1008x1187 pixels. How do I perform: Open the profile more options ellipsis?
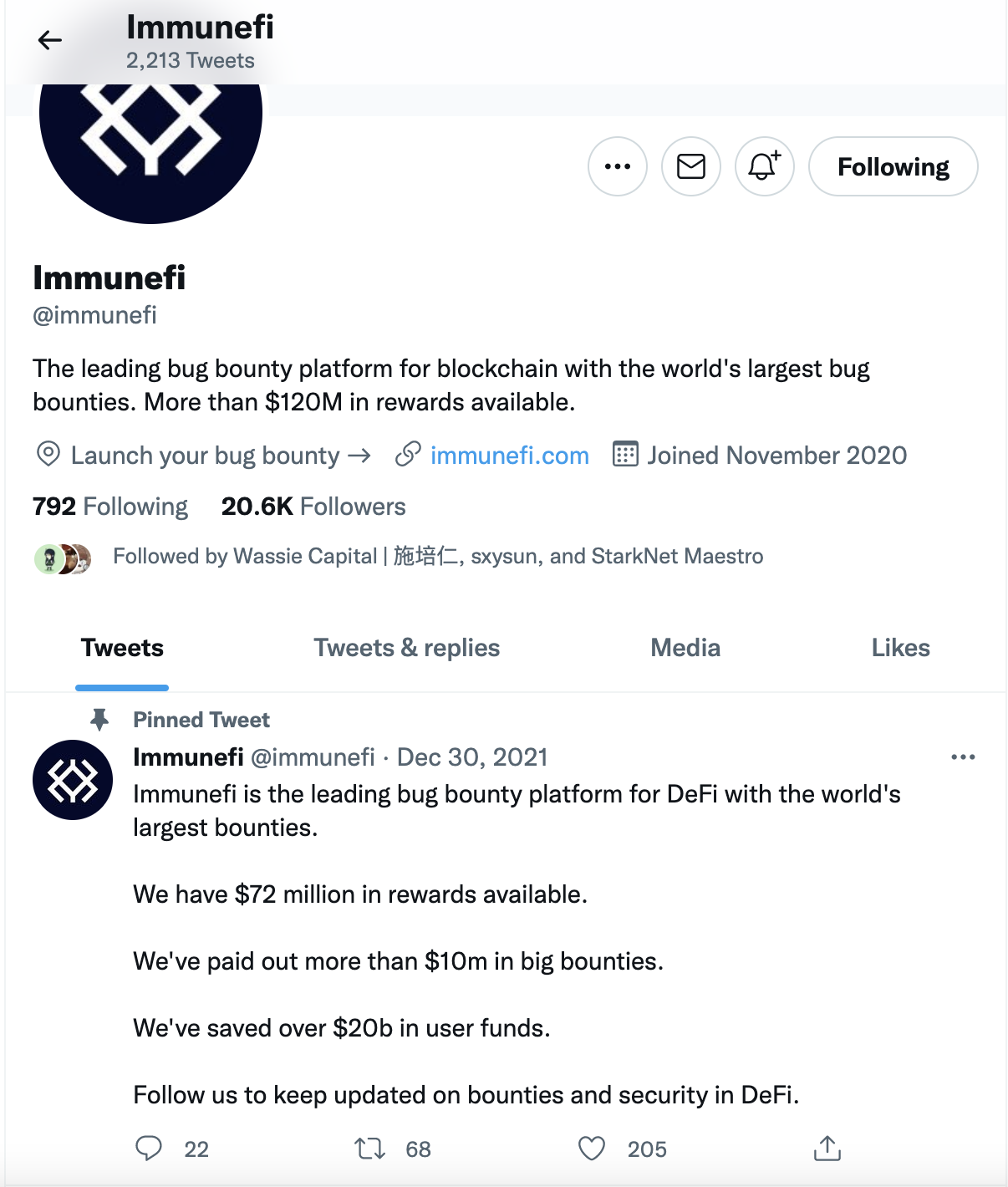pos(618,166)
